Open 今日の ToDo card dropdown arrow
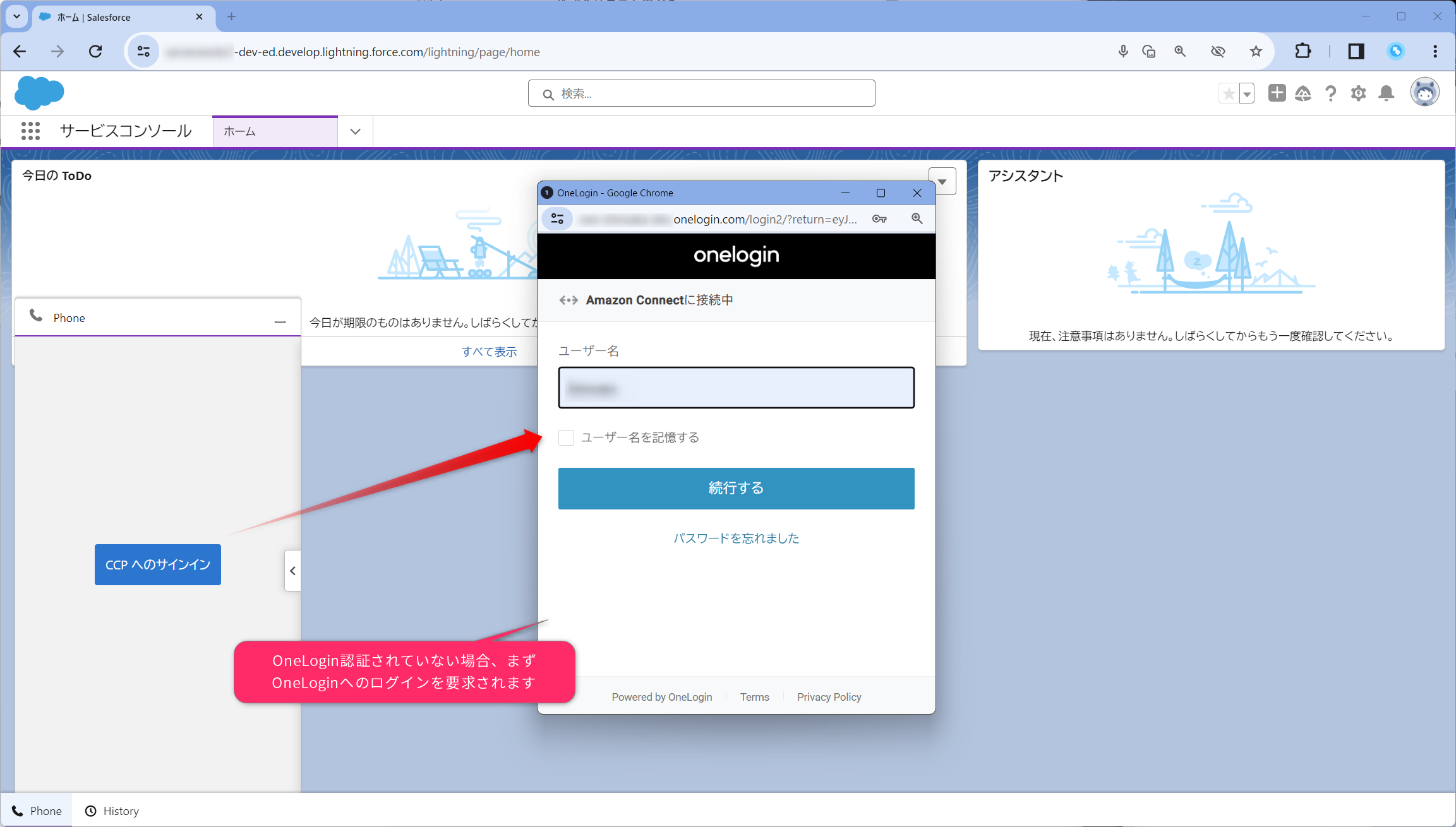The image size is (1456, 827). (x=942, y=182)
